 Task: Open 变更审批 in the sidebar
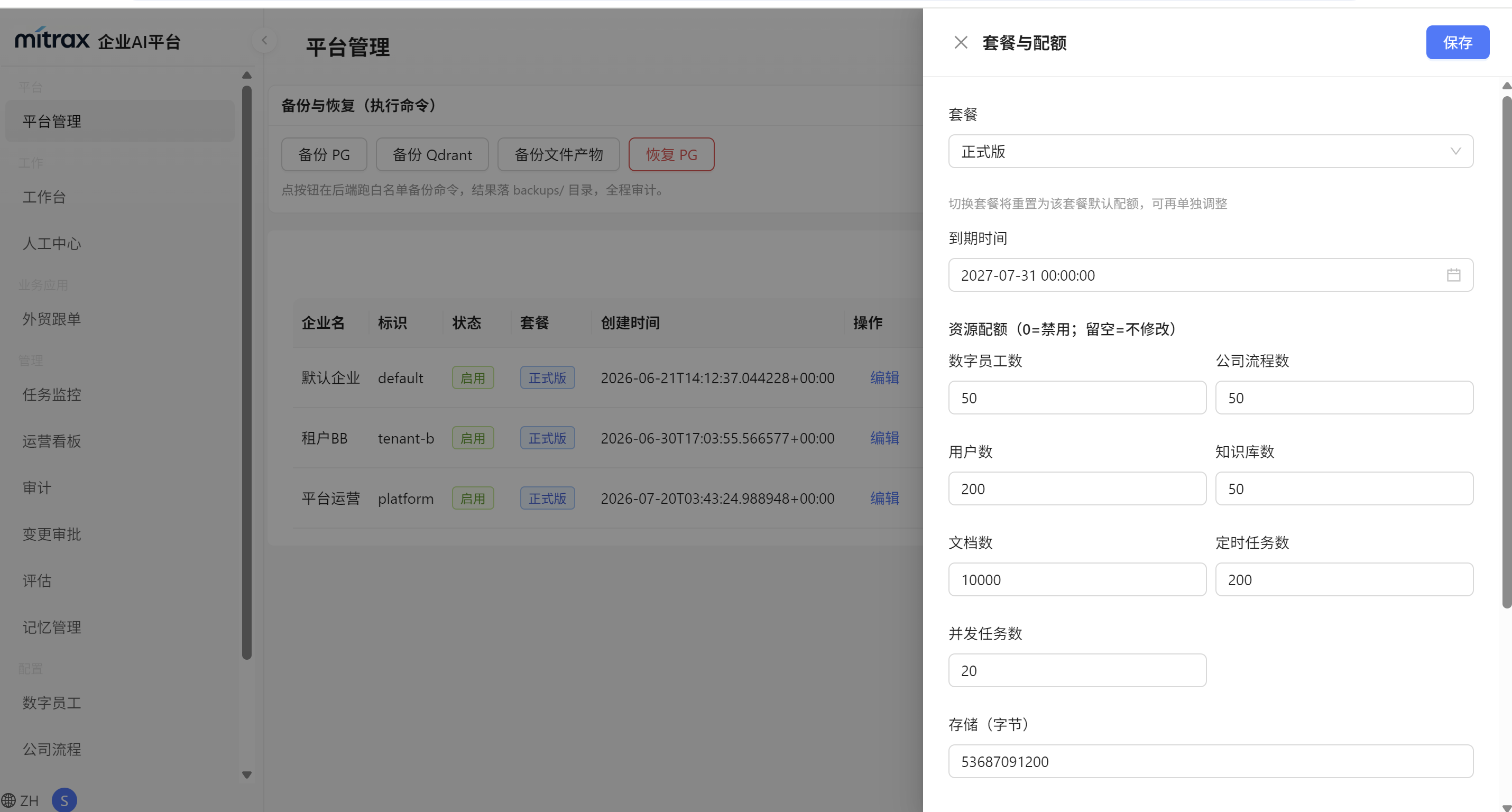(119, 534)
